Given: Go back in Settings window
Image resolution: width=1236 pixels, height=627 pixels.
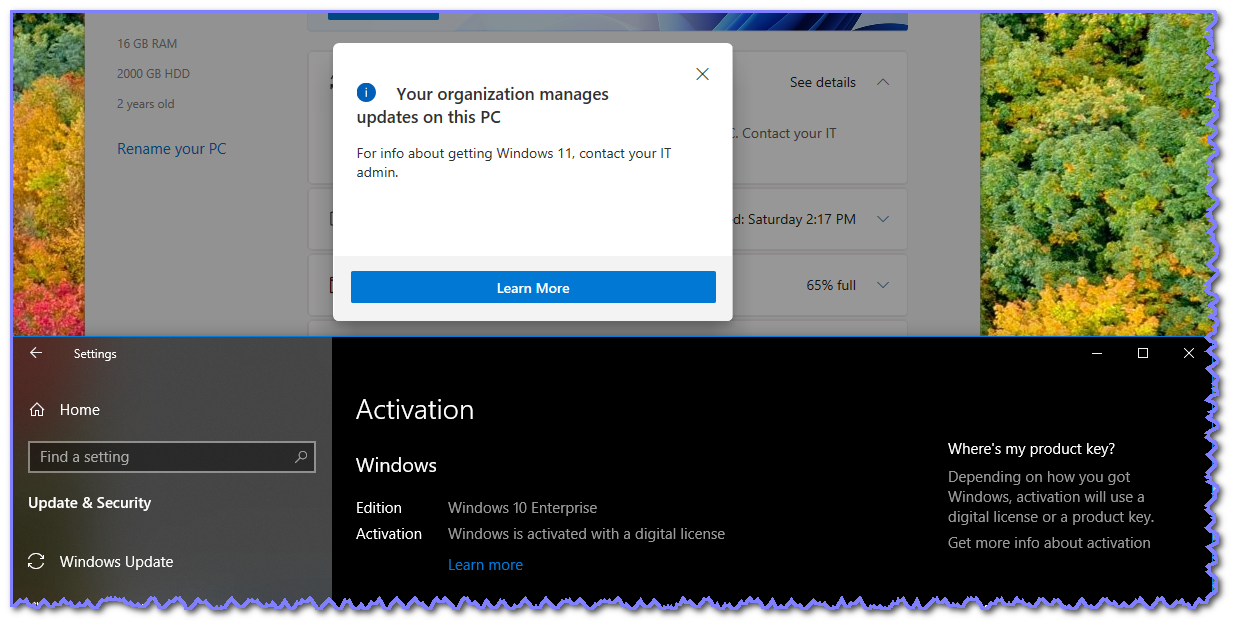Looking at the screenshot, I should pyautogui.click(x=36, y=353).
